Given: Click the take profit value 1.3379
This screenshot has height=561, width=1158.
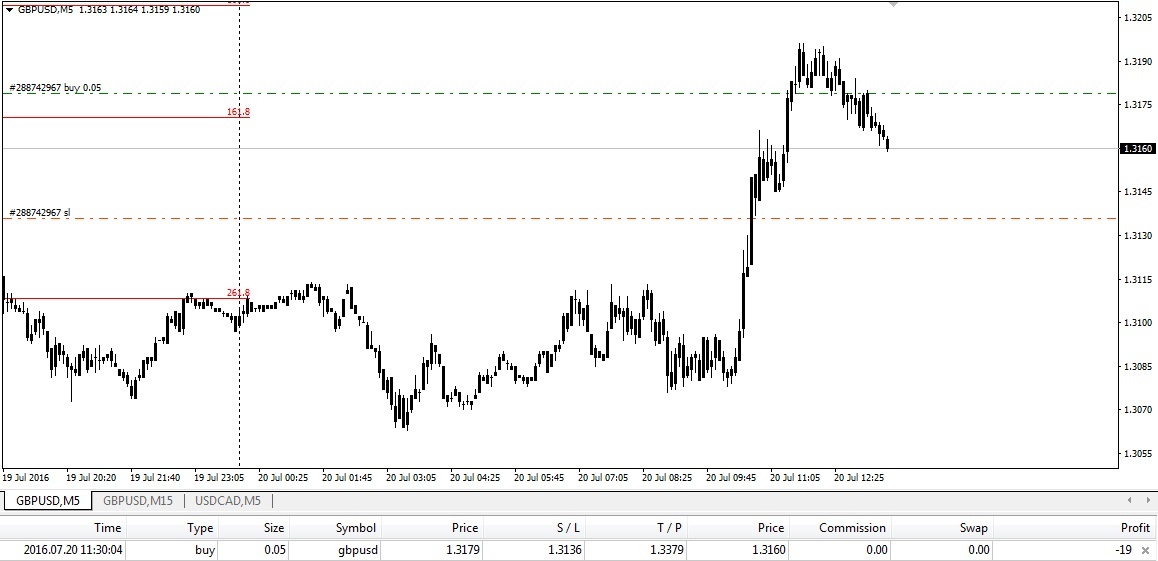Looking at the screenshot, I should pos(666,550).
